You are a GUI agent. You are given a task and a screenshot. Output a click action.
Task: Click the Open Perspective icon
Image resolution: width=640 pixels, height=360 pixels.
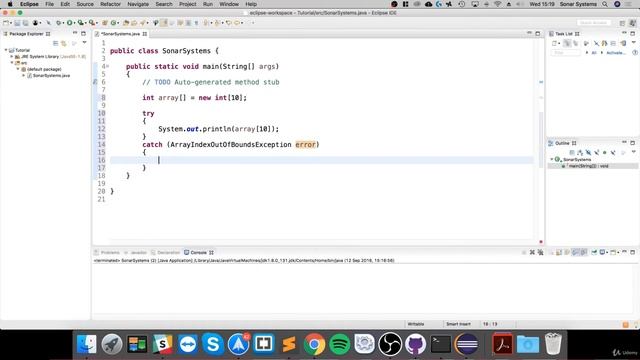pyautogui.click(x=622, y=23)
